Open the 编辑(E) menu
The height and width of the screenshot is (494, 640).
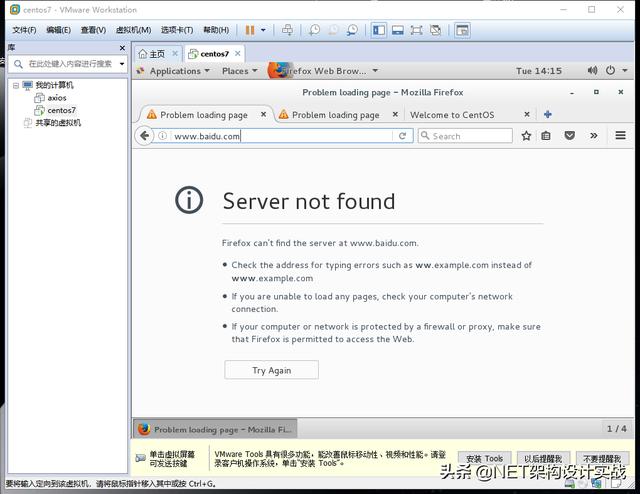pos(58,30)
